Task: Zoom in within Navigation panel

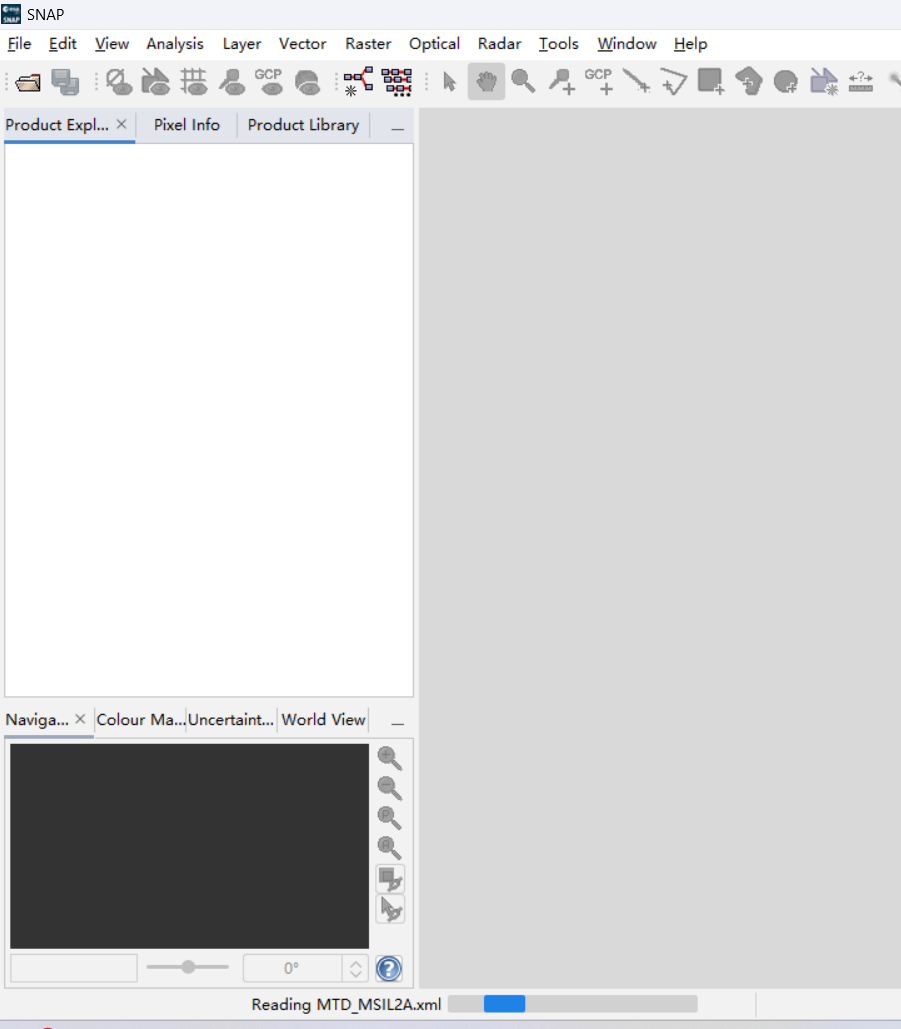Action: click(390, 758)
